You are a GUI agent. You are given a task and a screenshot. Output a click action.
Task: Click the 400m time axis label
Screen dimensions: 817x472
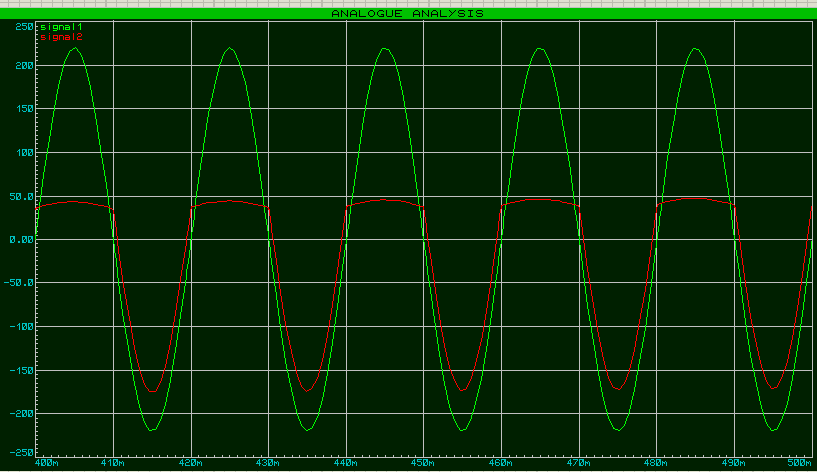tap(46, 463)
